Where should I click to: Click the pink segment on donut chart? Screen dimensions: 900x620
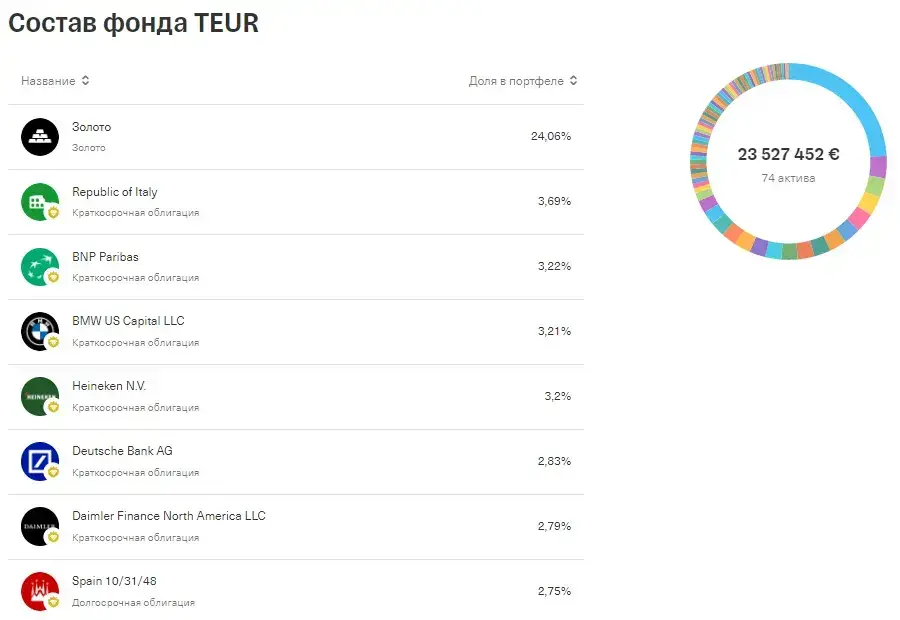(x=859, y=217)
